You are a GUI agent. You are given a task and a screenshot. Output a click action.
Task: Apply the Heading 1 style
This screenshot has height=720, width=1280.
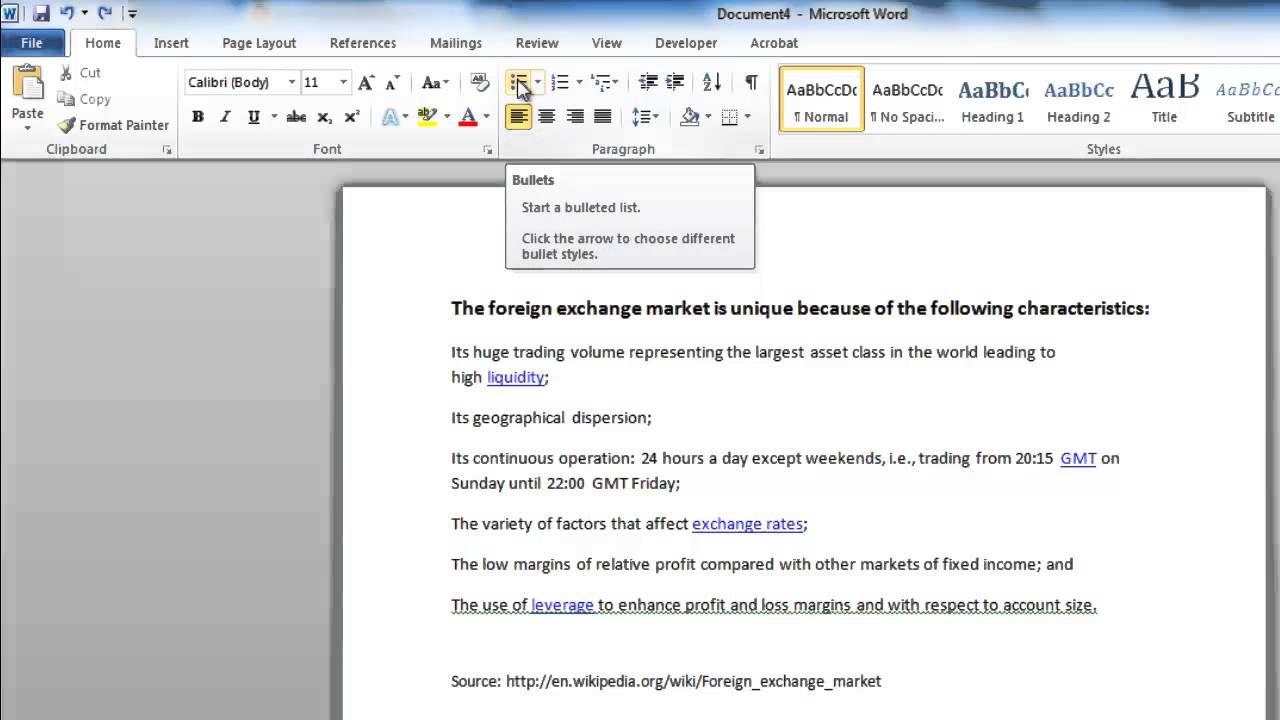tap(993, 99)
